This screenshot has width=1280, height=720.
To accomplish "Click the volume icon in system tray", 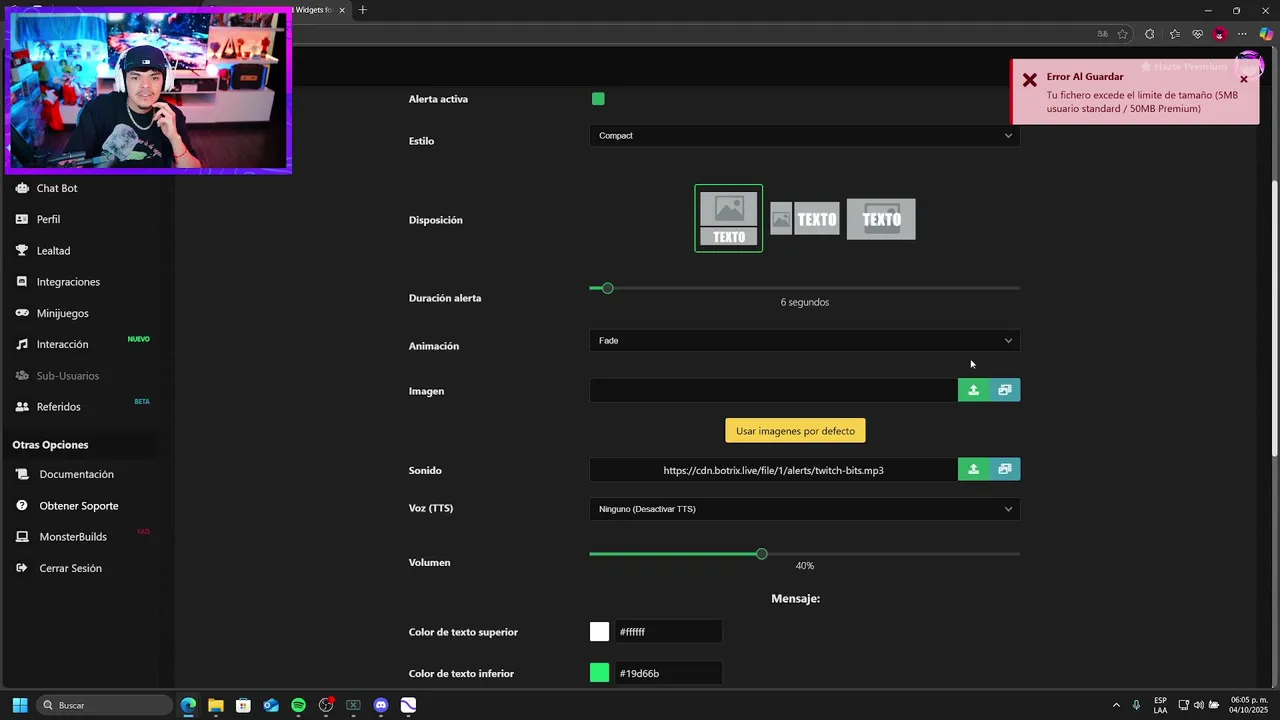I will [x=1198, y=705].
